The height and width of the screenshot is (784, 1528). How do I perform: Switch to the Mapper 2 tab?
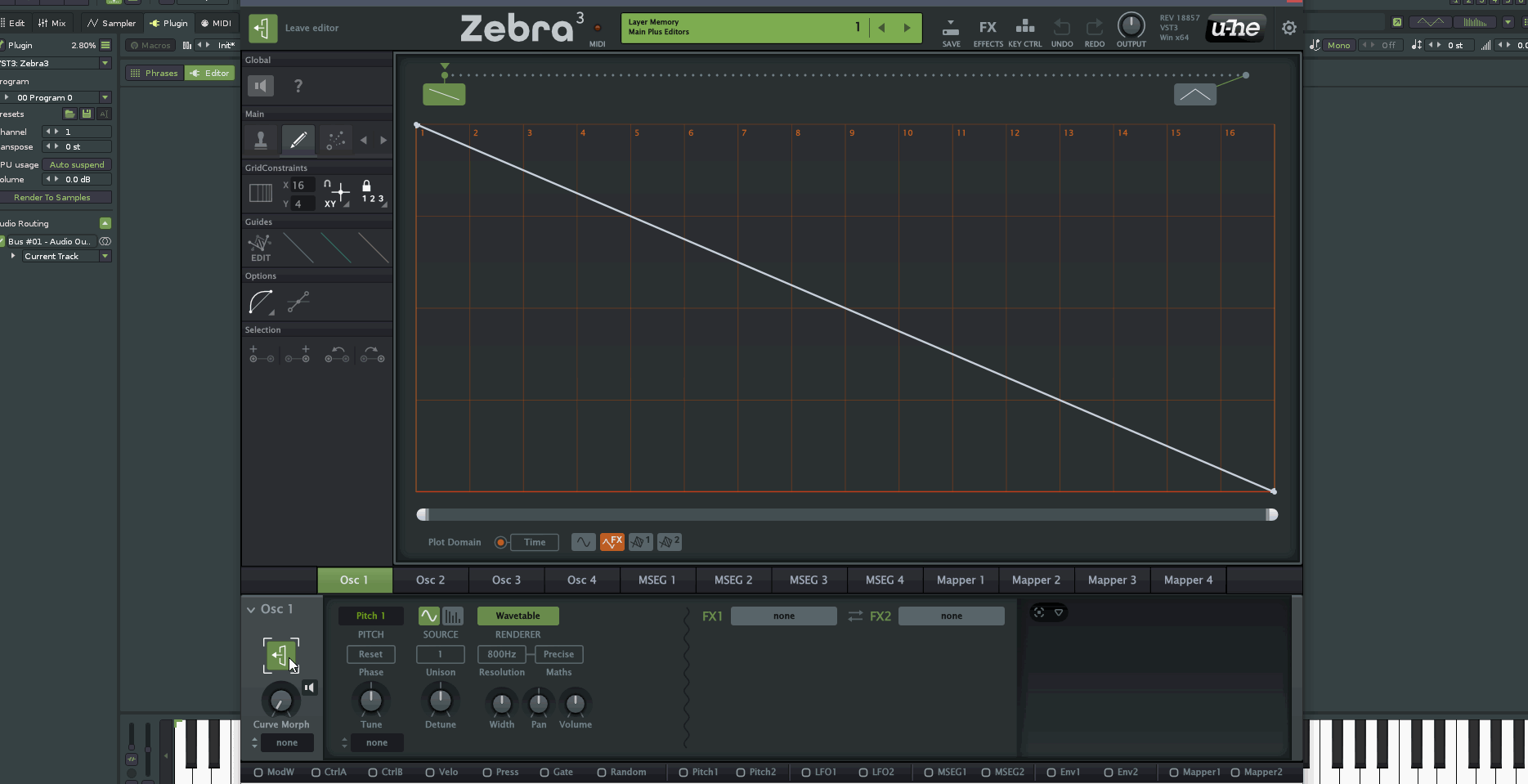(1036, 580)
